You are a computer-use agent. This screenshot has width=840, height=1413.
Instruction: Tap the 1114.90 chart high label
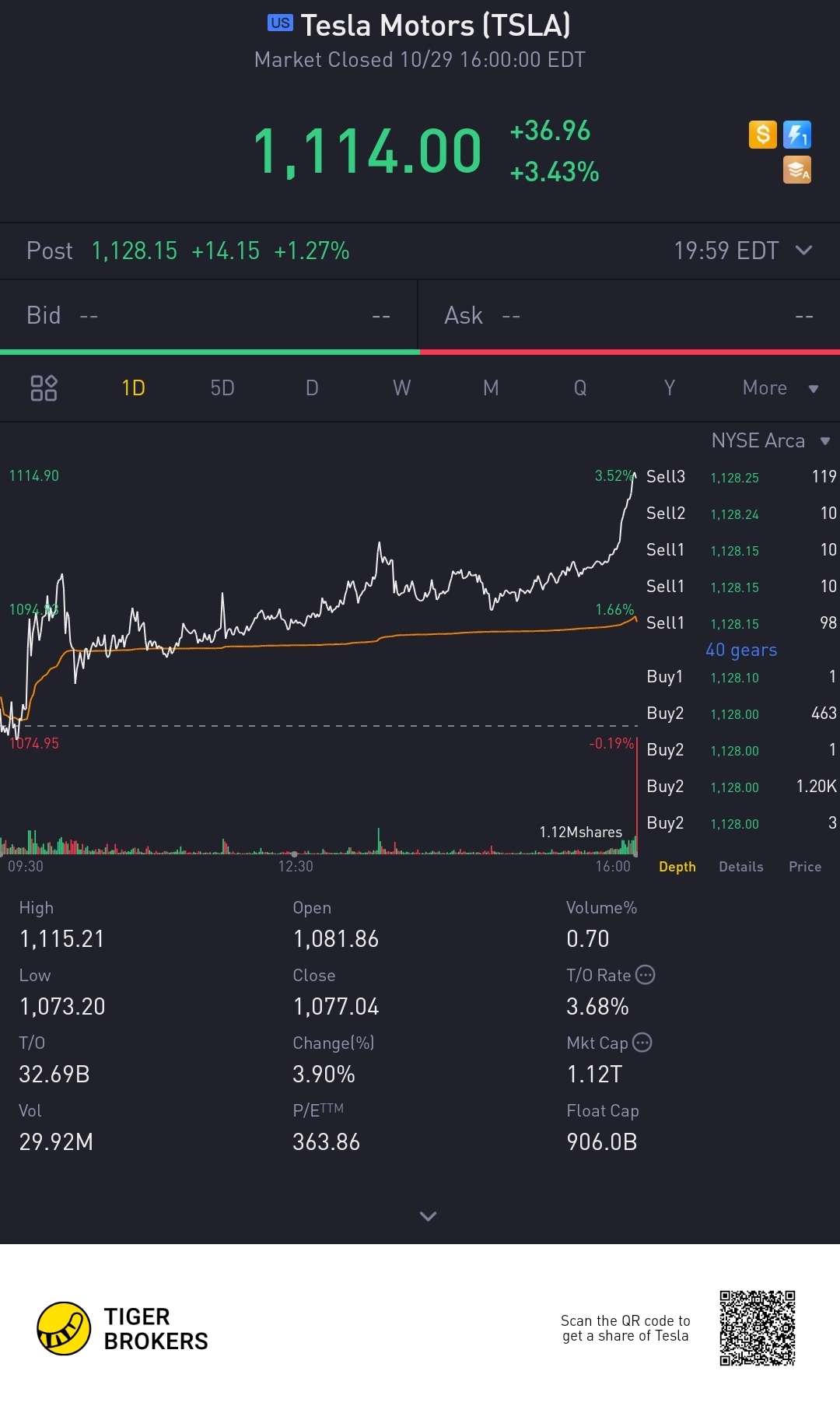[x=33, y=475]
